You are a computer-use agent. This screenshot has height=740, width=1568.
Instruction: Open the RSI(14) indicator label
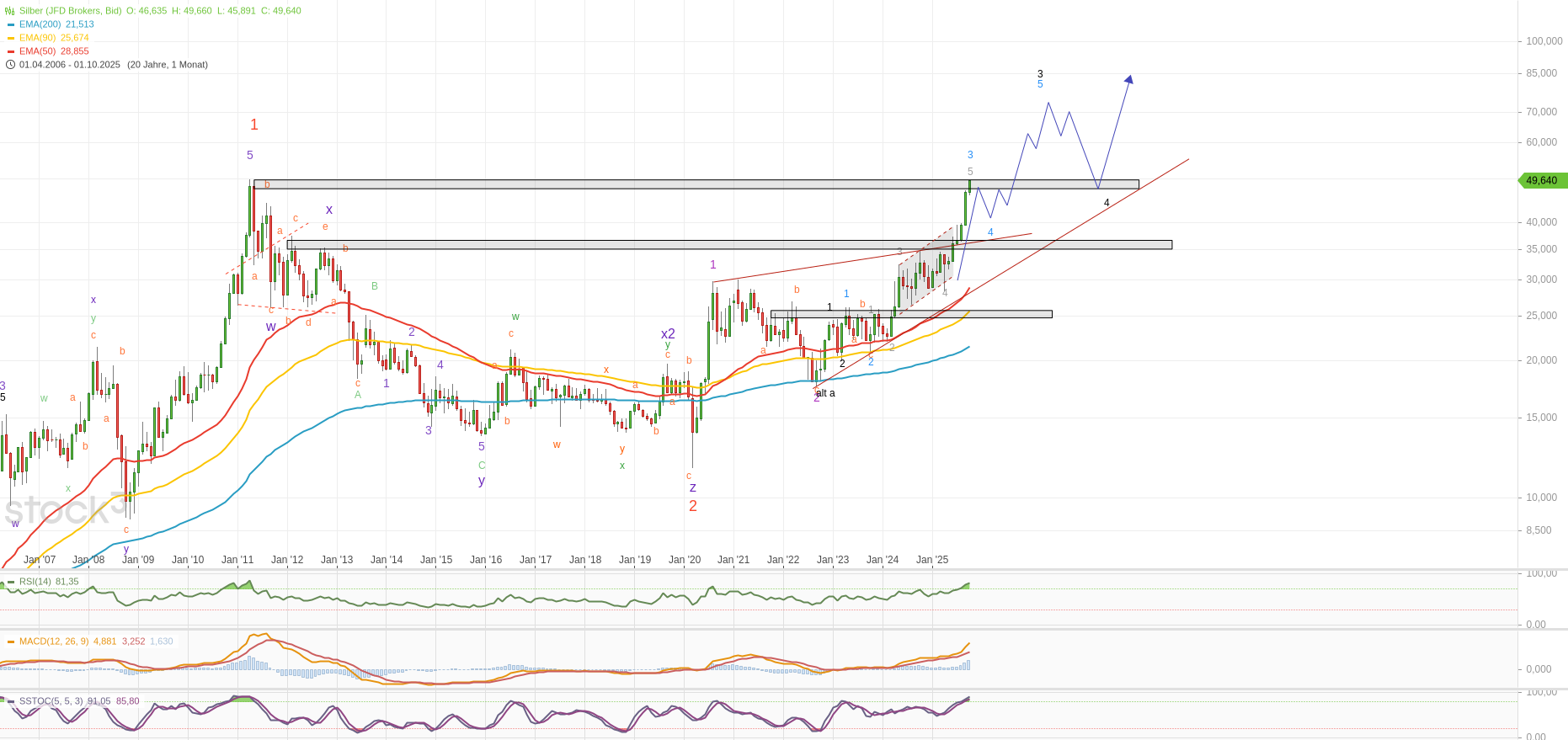click(35, 582)
